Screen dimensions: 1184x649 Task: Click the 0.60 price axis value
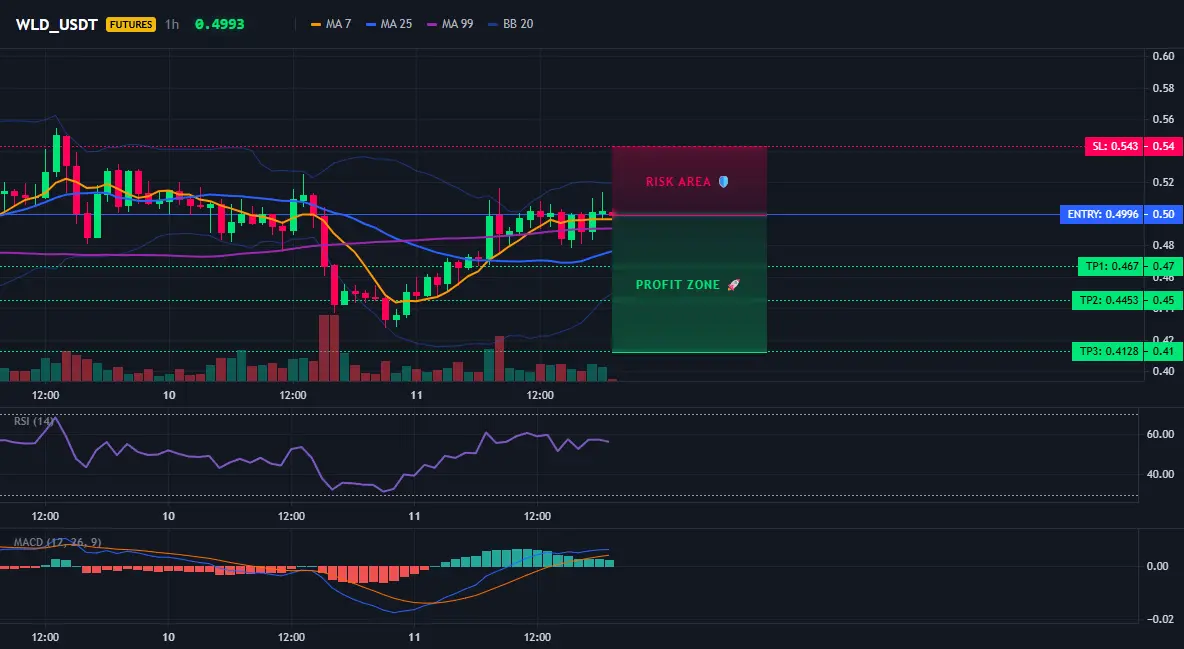click(1164, 56)
